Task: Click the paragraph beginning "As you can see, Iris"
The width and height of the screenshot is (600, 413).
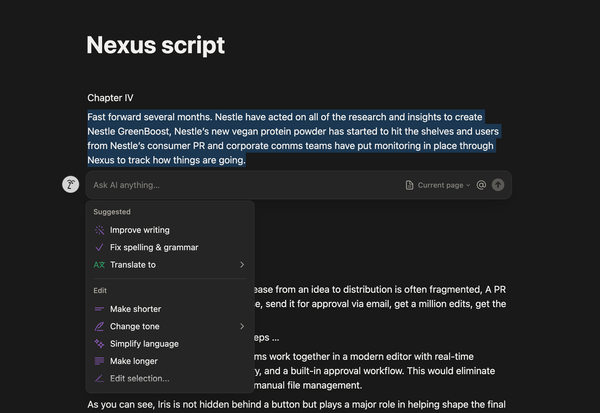Action: [300, 405]
